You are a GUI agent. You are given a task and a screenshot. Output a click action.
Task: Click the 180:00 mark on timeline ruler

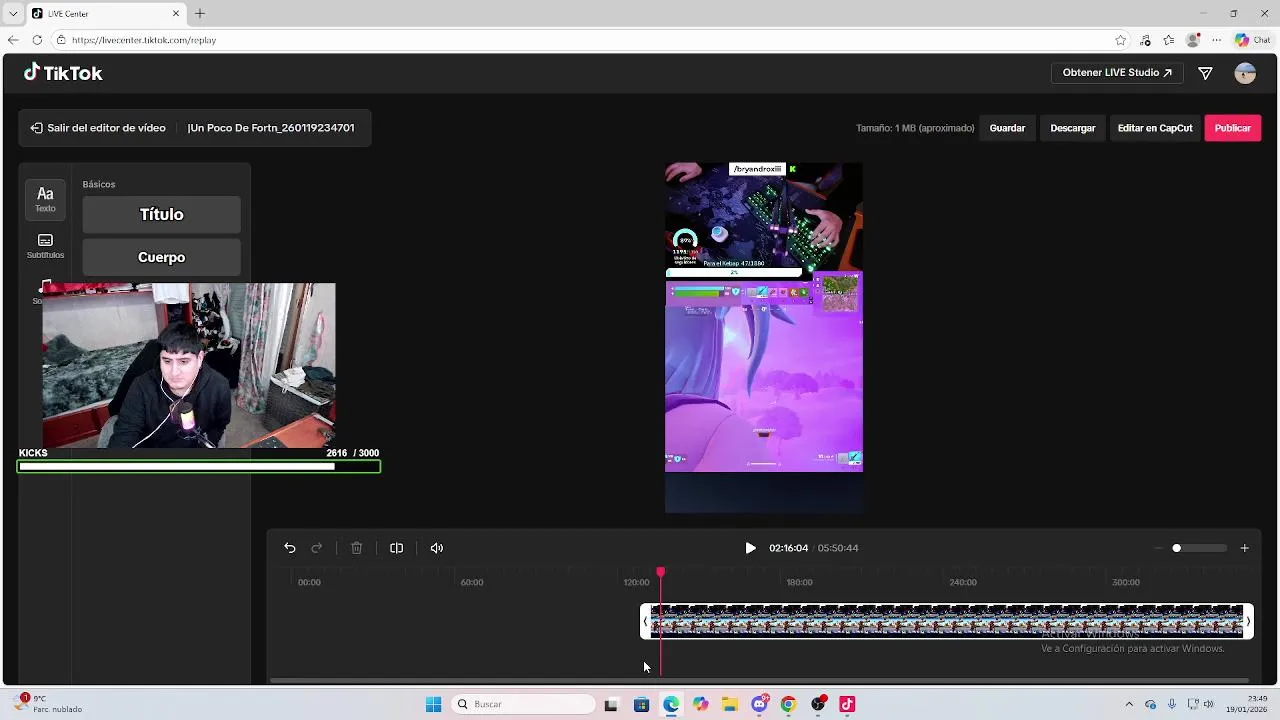[799, 582]
